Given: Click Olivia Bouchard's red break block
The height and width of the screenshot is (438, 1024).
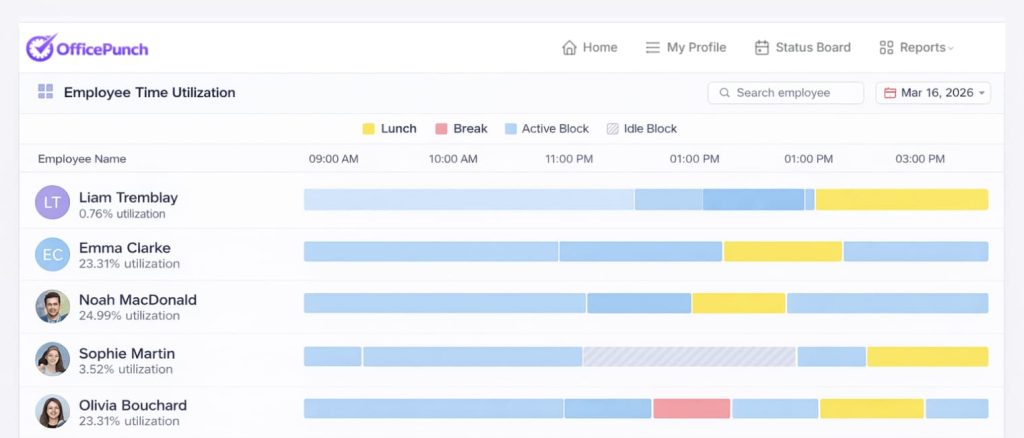Looking at the screenshot, I should (x=691, y=408).
